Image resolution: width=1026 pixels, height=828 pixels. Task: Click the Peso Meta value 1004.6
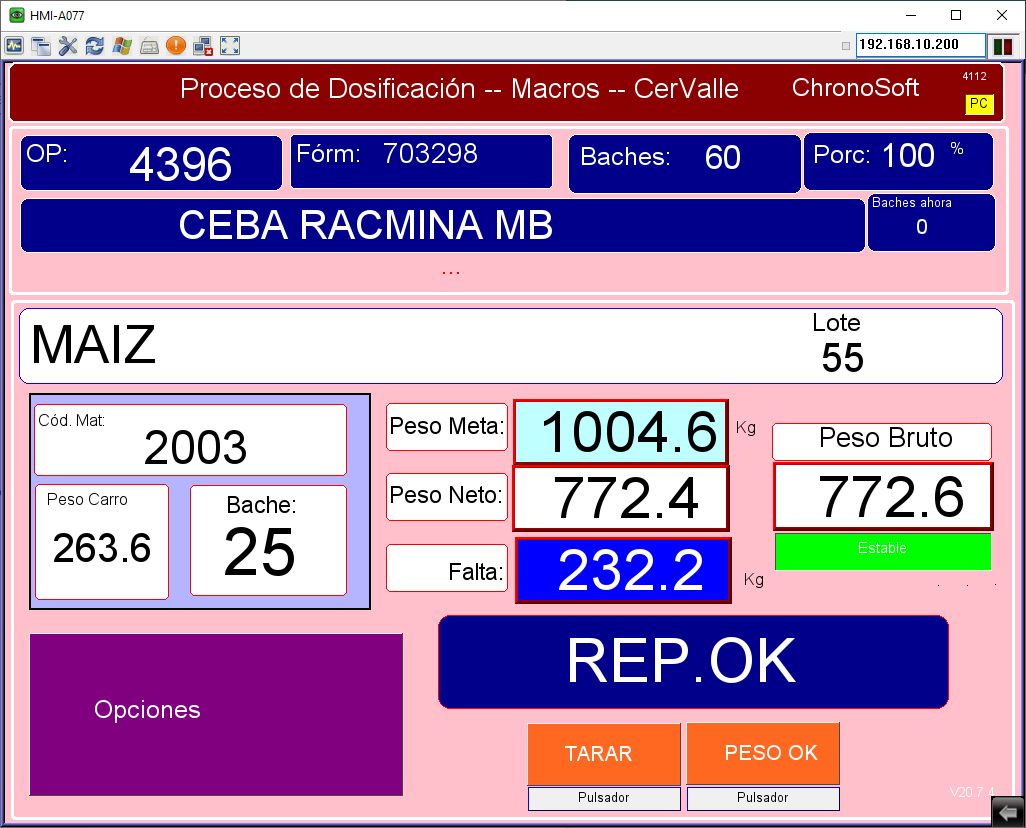[621, 432]
